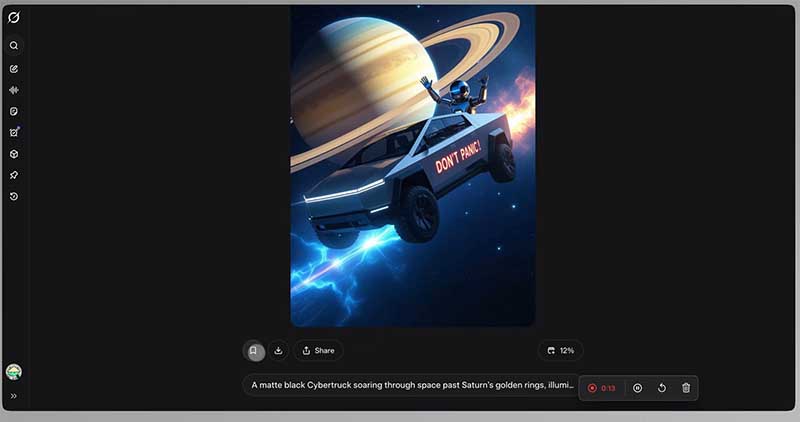800x422 pixels.
Task: Toggle the bookmark save button under the image
Action: 254,351
